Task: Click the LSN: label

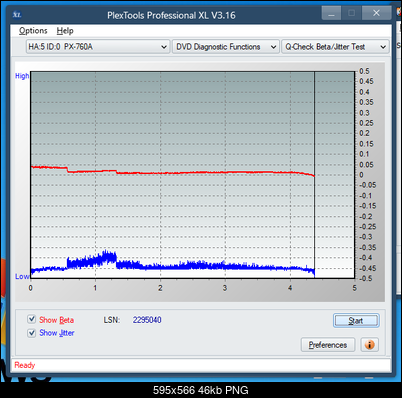Action: 111,320
